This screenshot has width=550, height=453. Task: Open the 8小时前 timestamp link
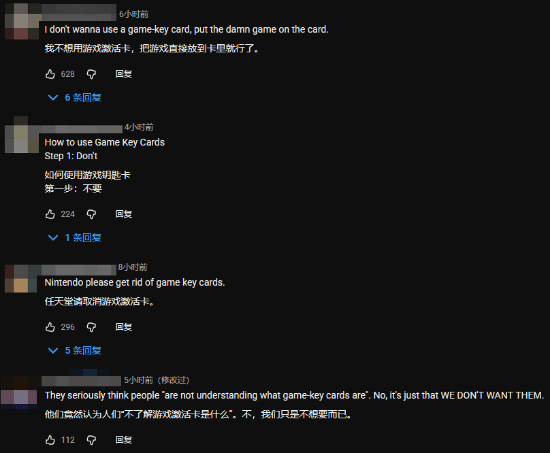point(133,267)
